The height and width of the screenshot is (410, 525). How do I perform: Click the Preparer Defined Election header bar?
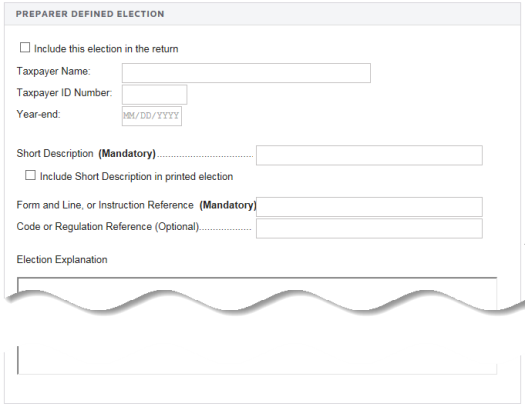pyautogui.click(x=262, y=14)
